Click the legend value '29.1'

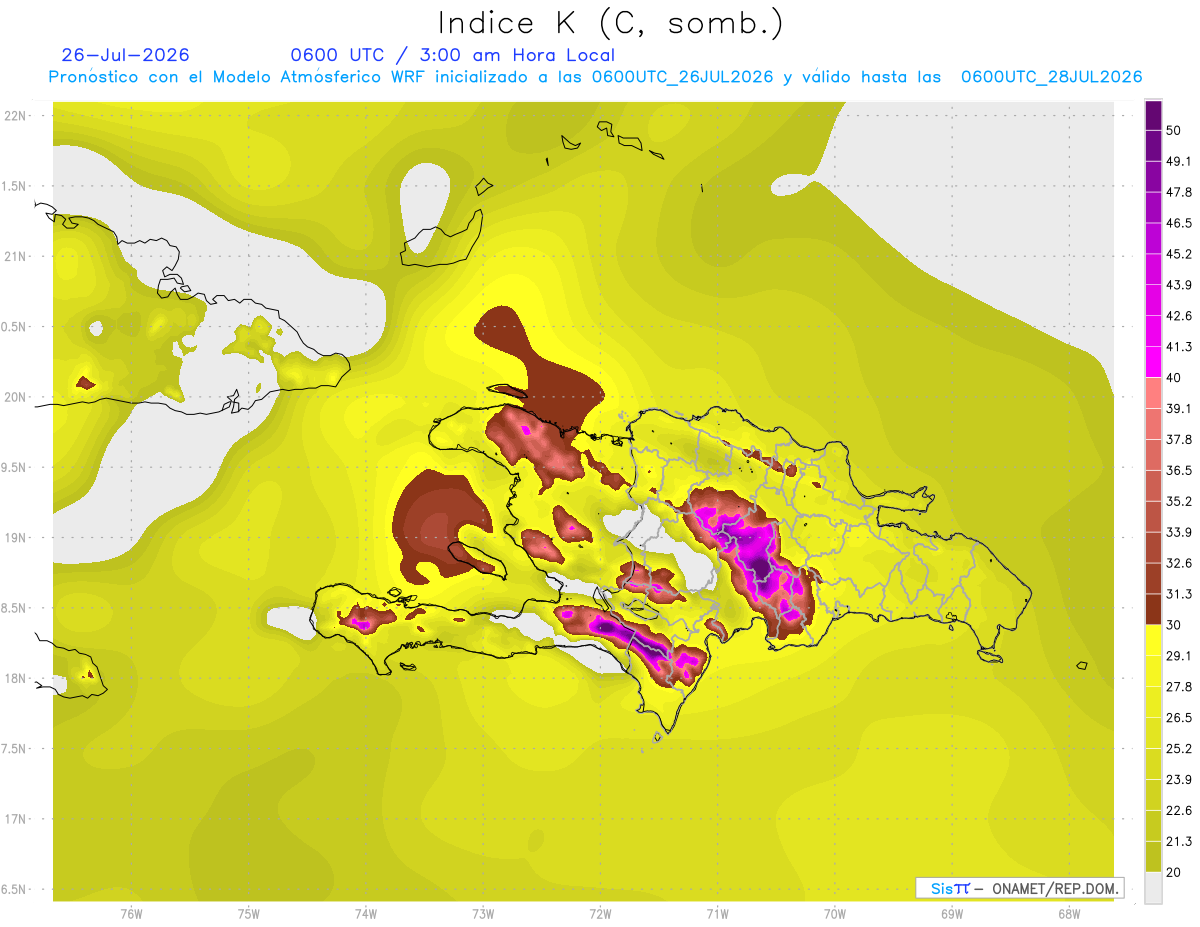1179,655
